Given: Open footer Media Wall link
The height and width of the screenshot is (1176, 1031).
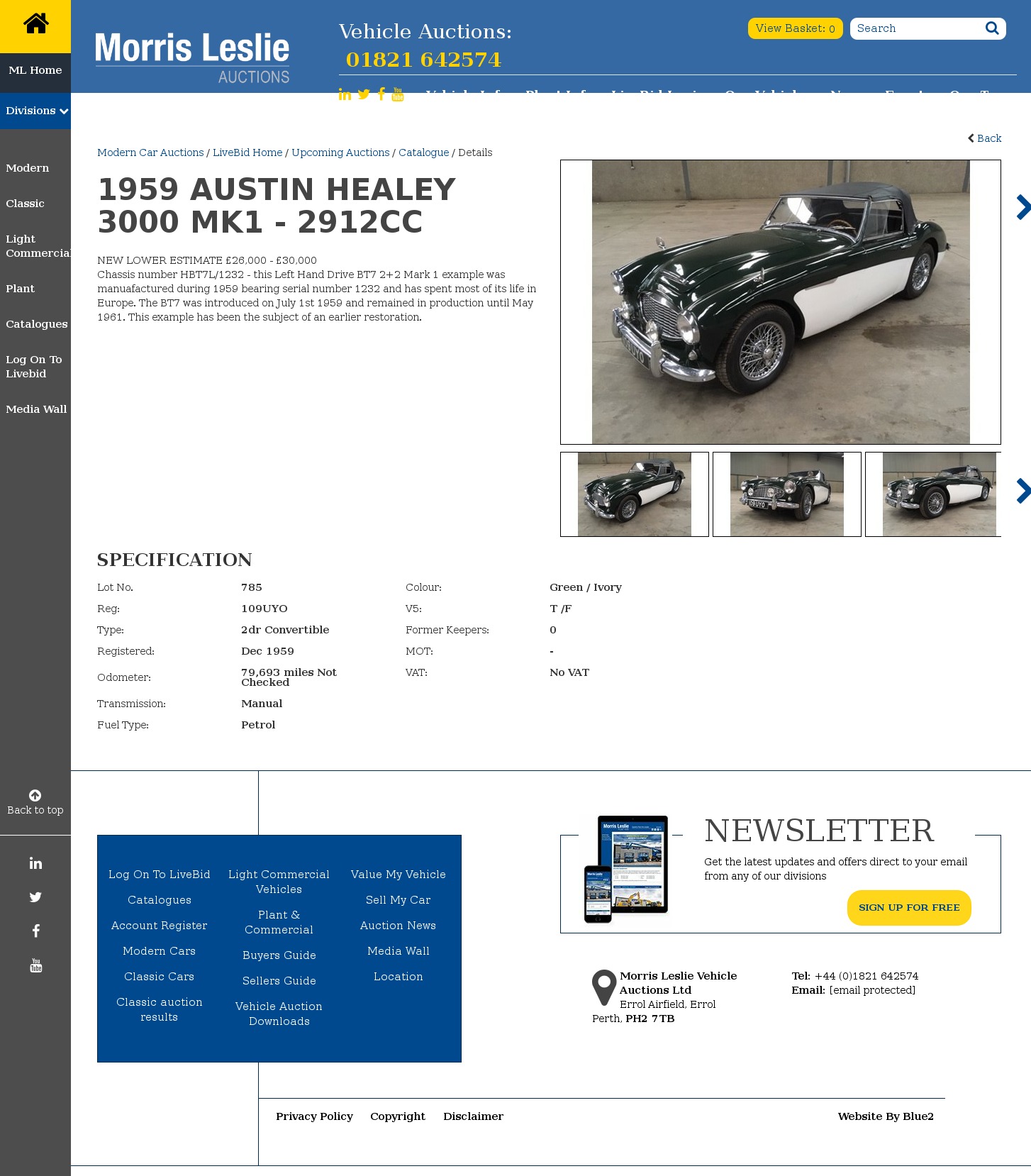Looking at the screenshot, I should pos(399,951).
